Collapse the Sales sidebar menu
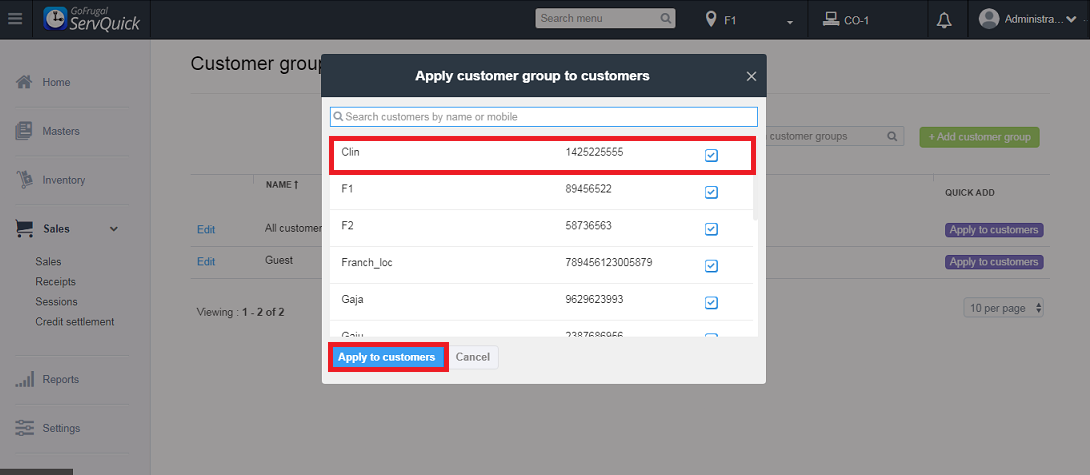The height and width of the screenshot is (475, 1090). (x=113, y=229)
